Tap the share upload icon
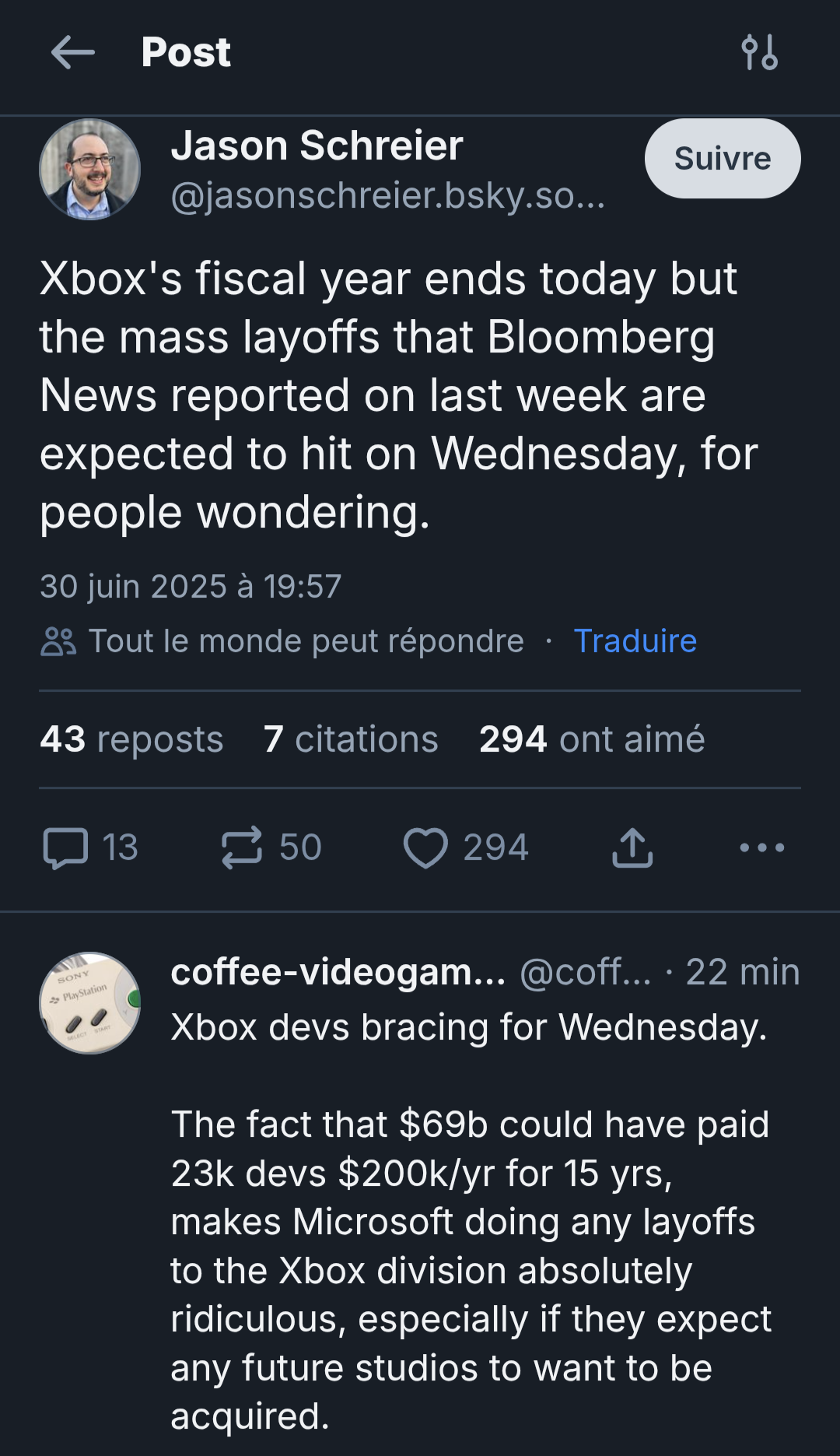Image resolution: width=840 pixels, height=1456 pixels. [632, 847]
